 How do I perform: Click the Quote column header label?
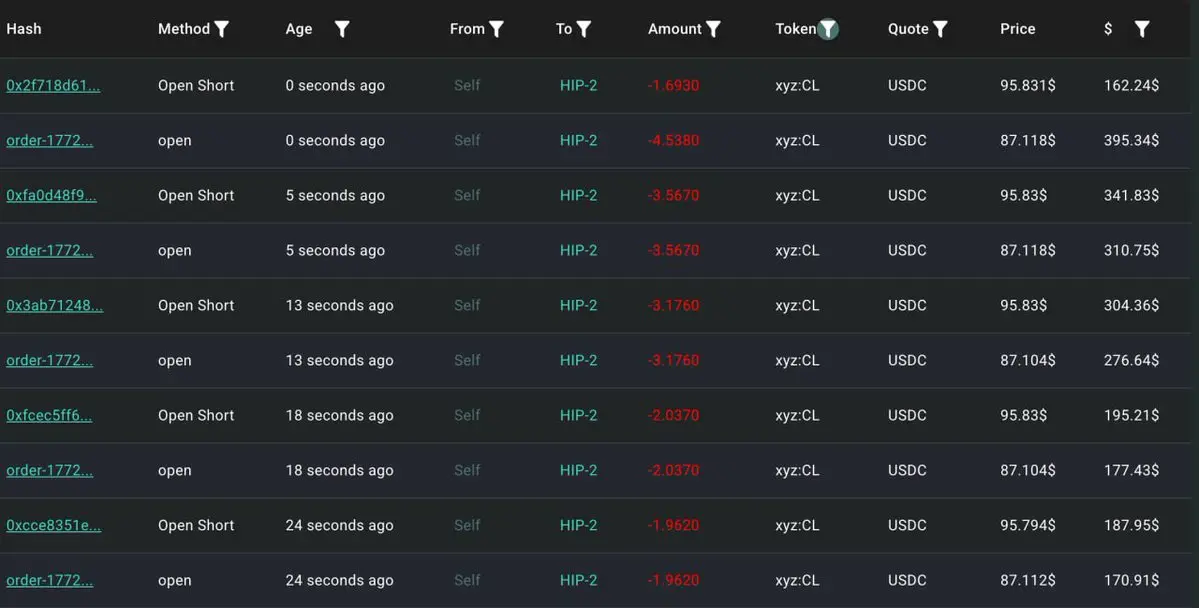[x=908, y=29]
